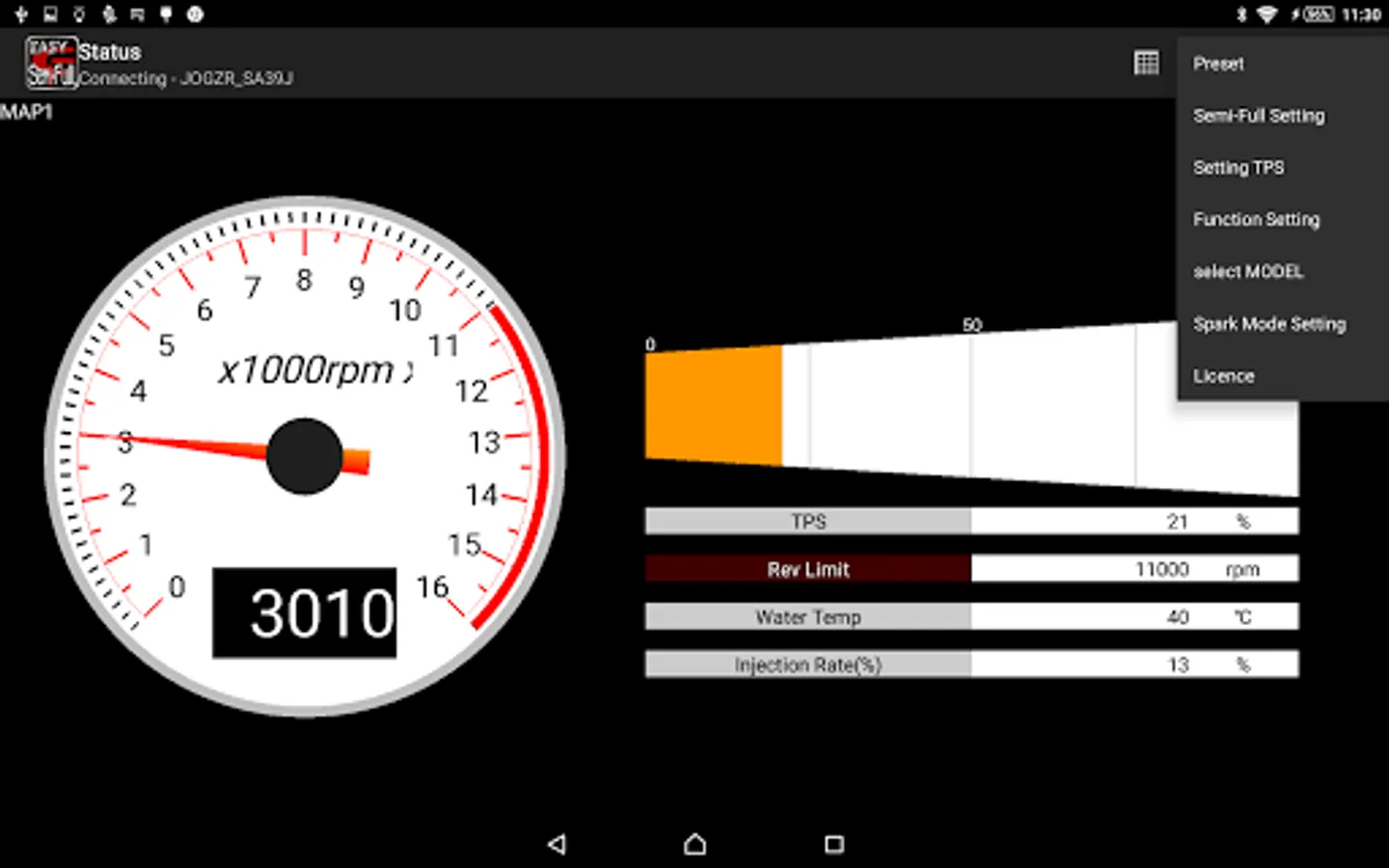
Task: Tap the recent apps square button
Action: coord(834,844)
